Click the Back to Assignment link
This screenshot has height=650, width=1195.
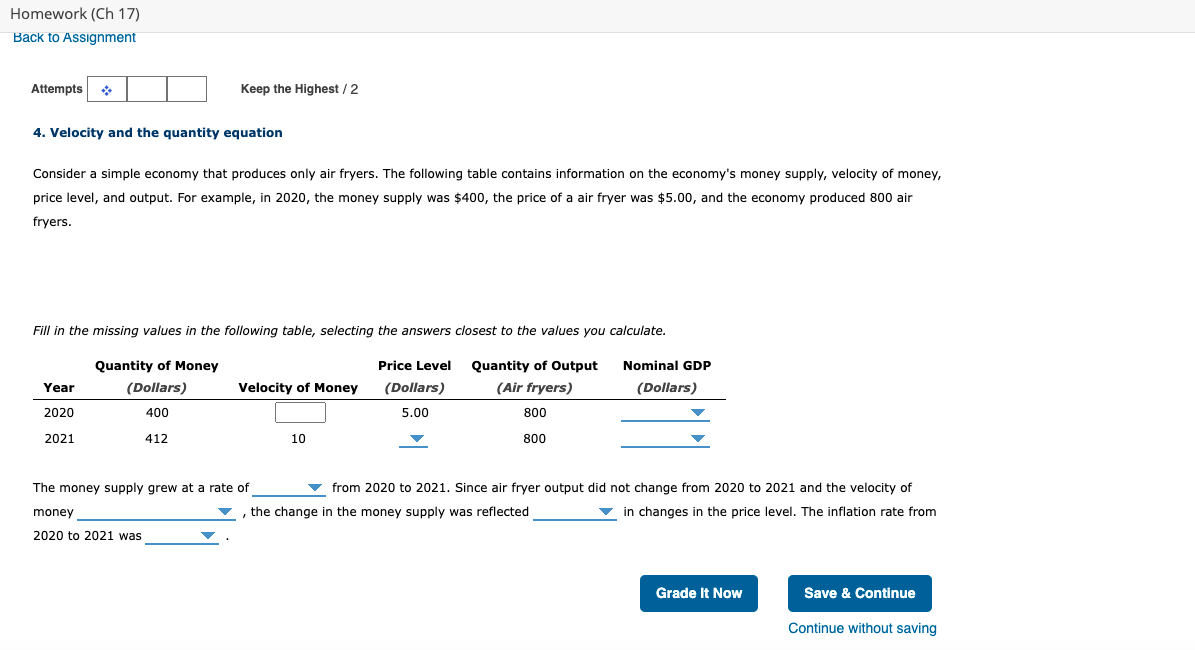coord(74,37)
